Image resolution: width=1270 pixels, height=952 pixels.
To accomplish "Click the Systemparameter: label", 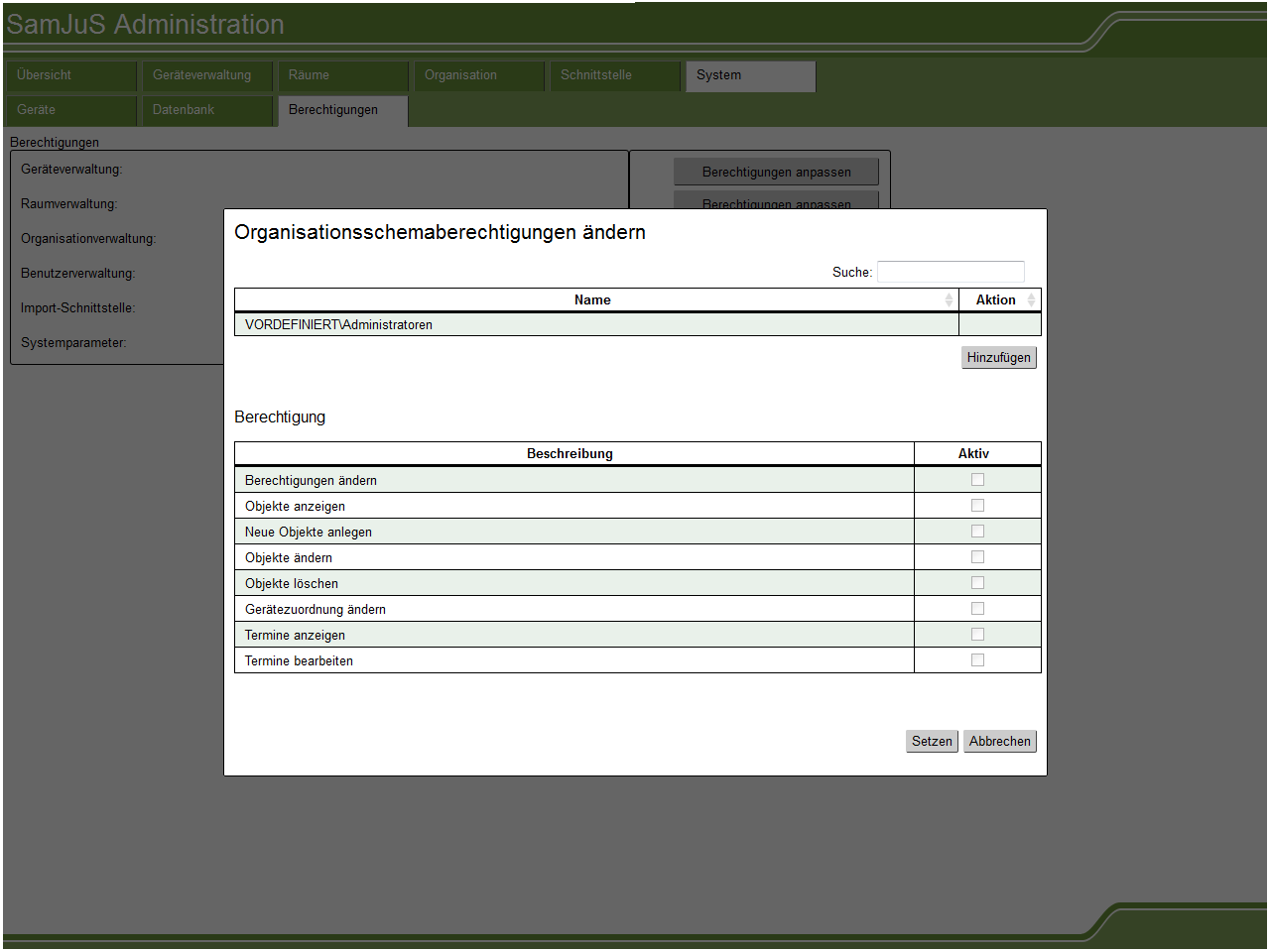I will (x=73, y=343).
